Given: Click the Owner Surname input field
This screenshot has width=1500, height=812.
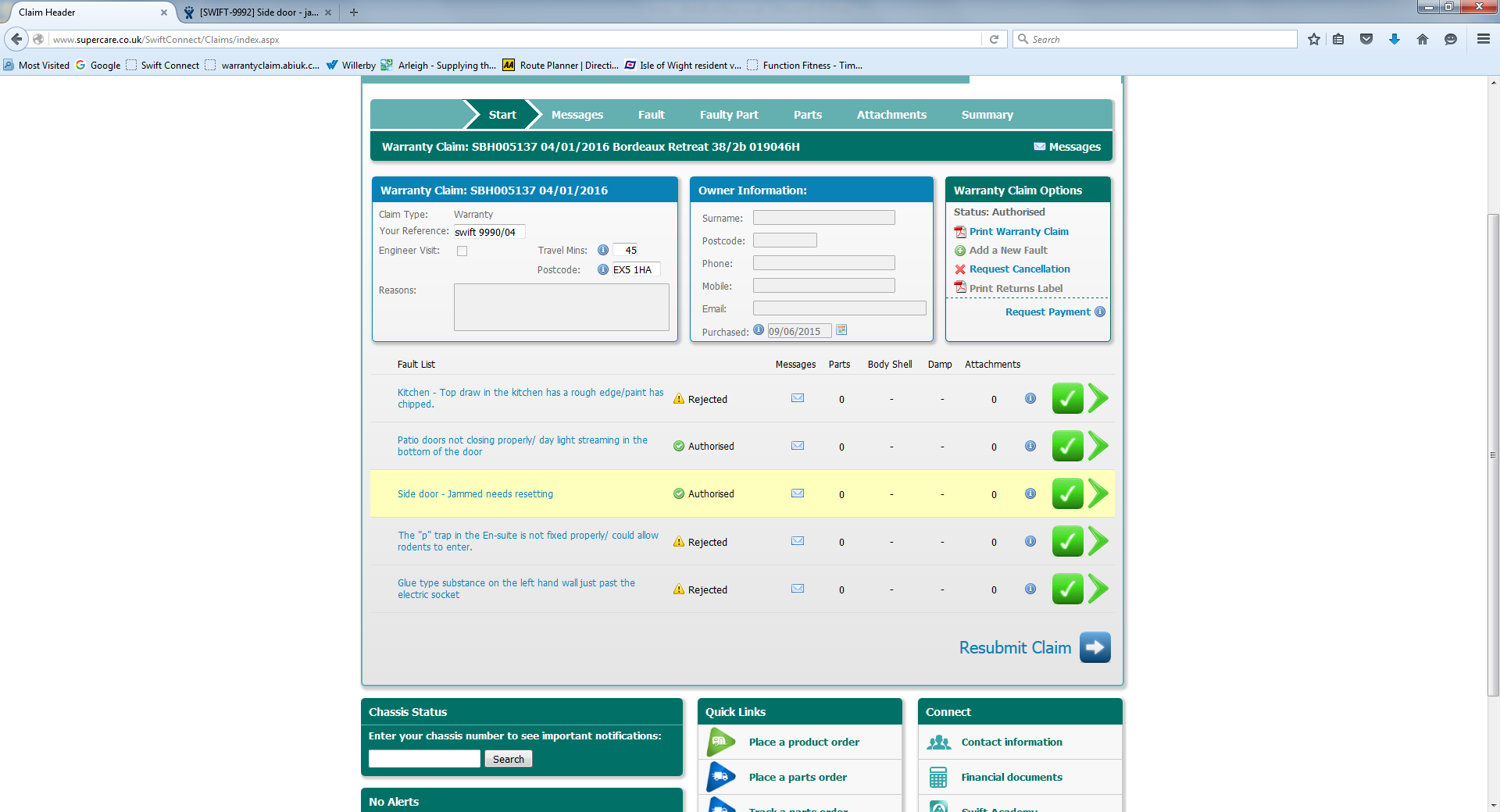Looking at the screenshot, I should [824, 218].
